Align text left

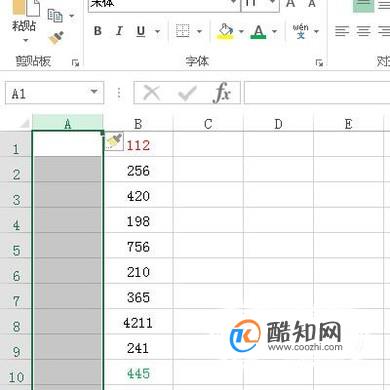point(342,31)
